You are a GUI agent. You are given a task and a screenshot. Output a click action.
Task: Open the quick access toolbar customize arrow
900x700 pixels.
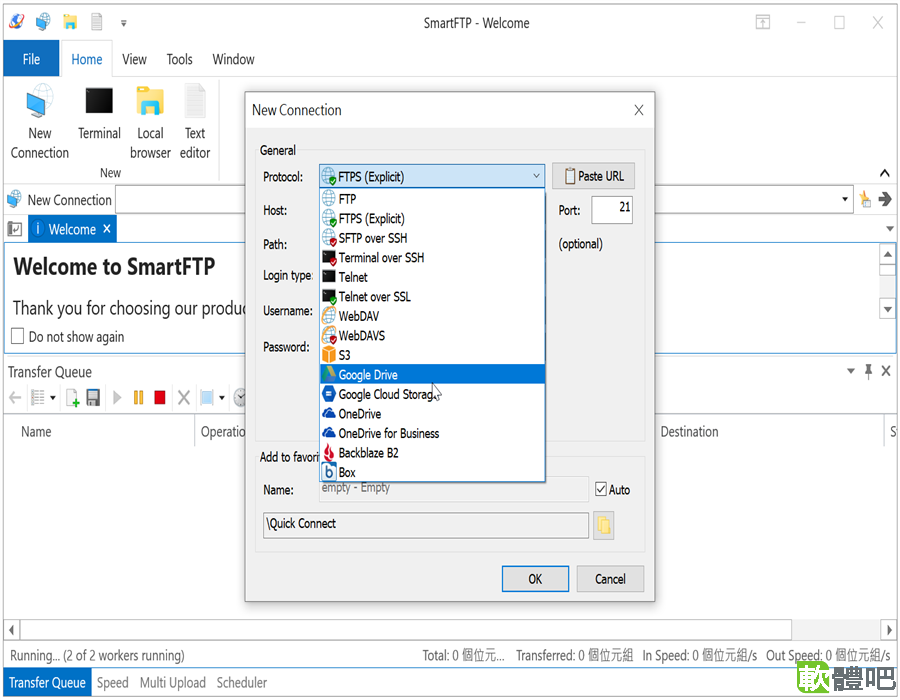tap(123, 24)
